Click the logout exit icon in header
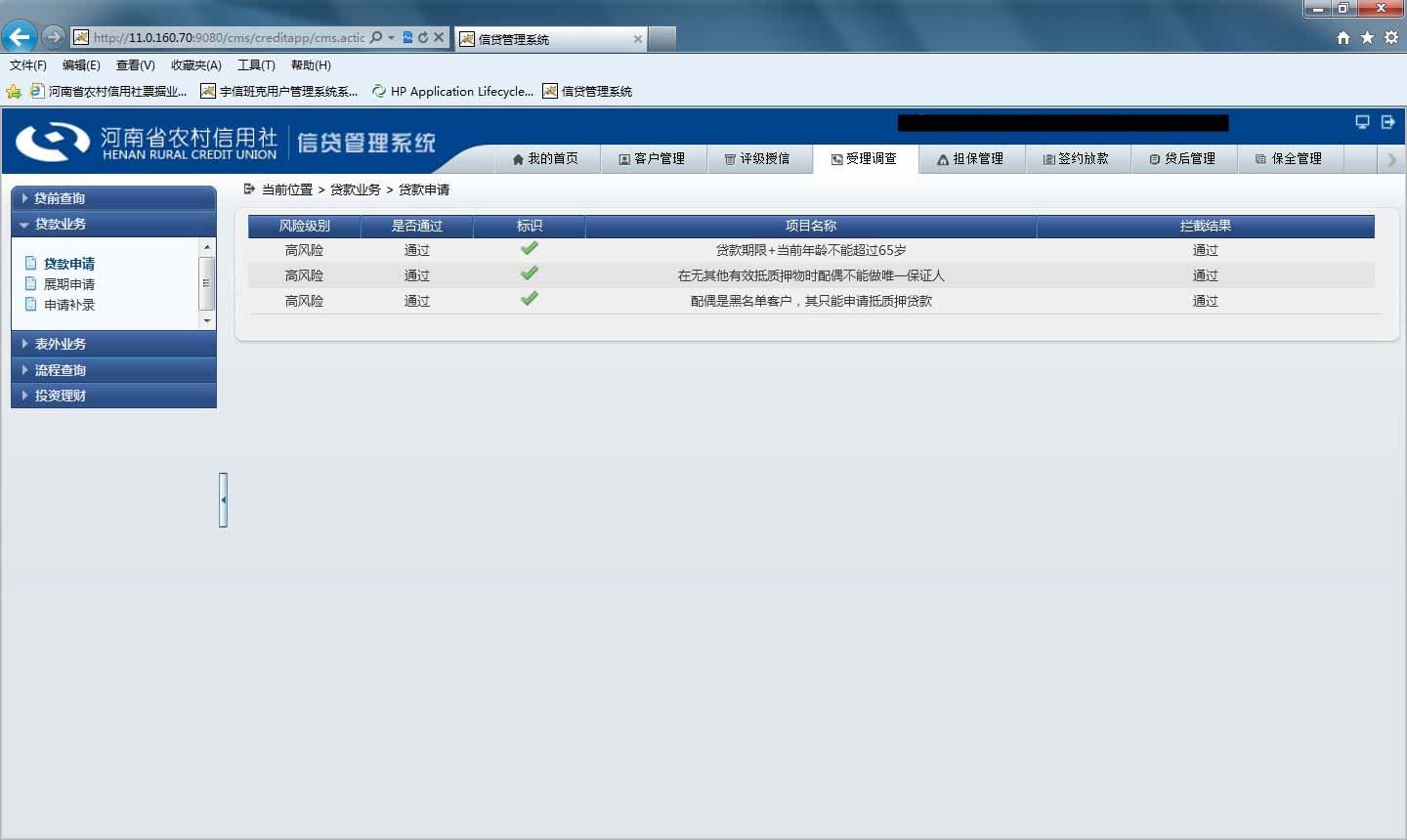The image size is (1407, 840). (x=1387, y=122)
